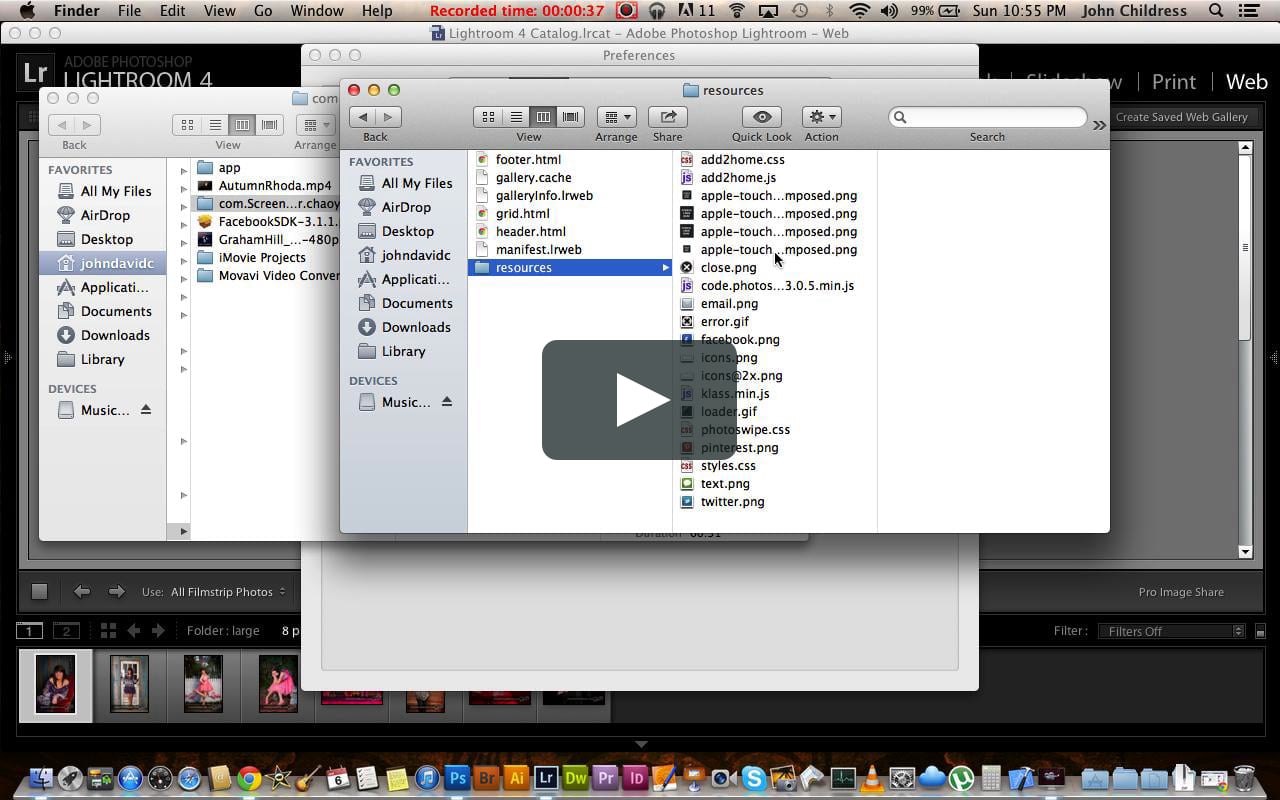The height and width of the screenshot is (800, 1280).
Task: Collapse Lightroom filmstrip panel arrow at bottom
Action: pyautogui.click(x=641, y=744)
